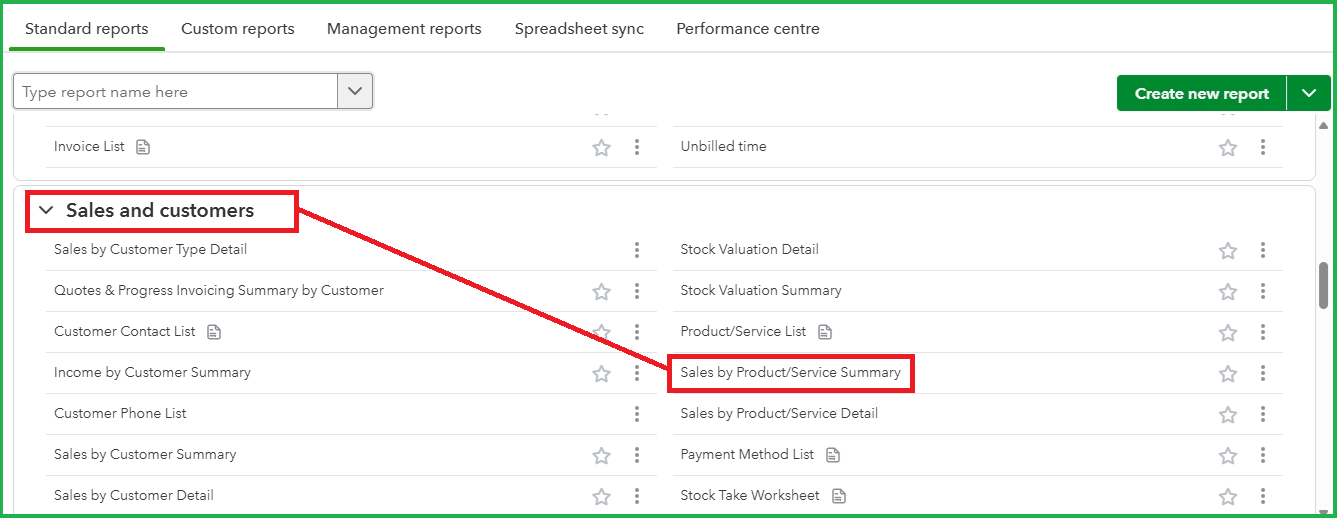Viewport: 1337px width, 518px height.
Task: Open more options for Sales by Customer Type Detail
Action: (x=637, y=250)
